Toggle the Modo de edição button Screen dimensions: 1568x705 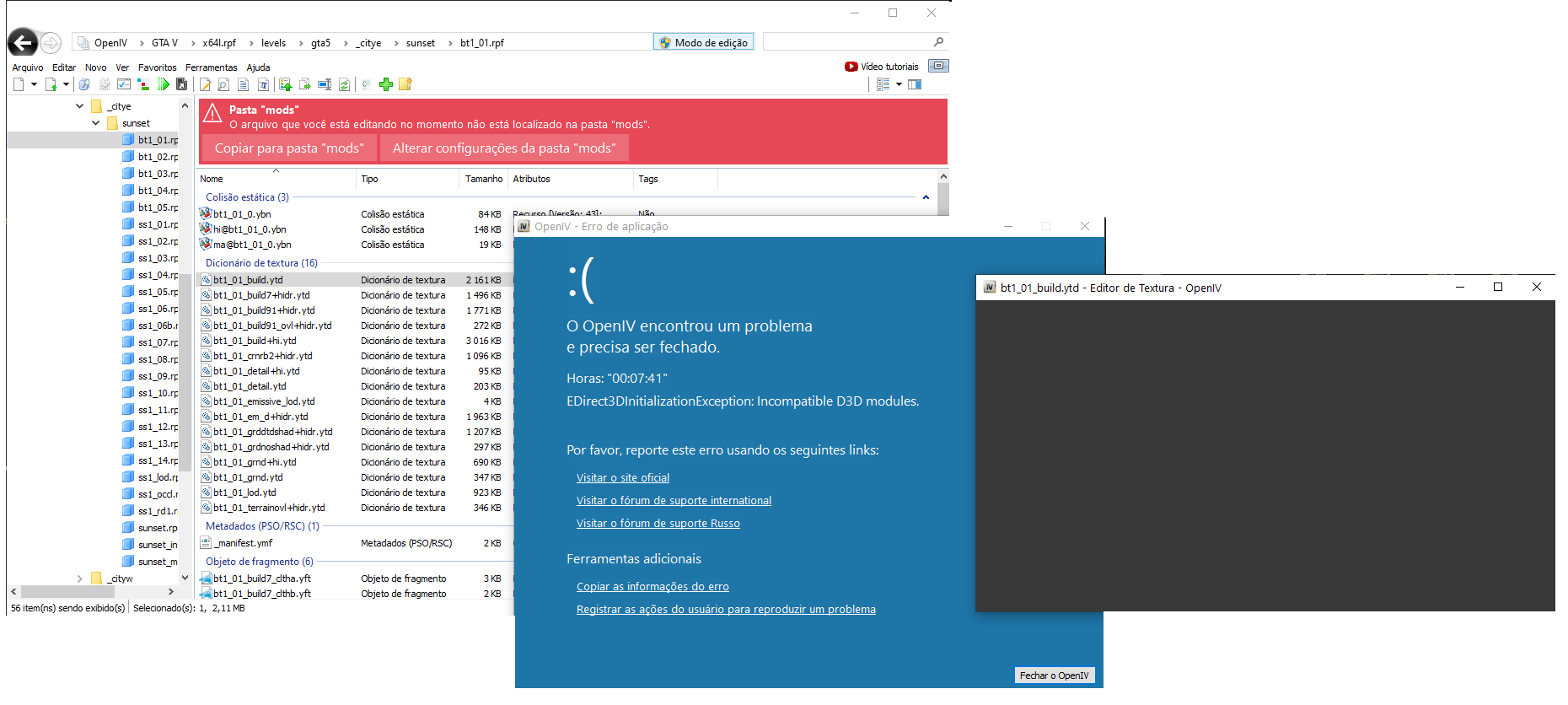[703, 42]
